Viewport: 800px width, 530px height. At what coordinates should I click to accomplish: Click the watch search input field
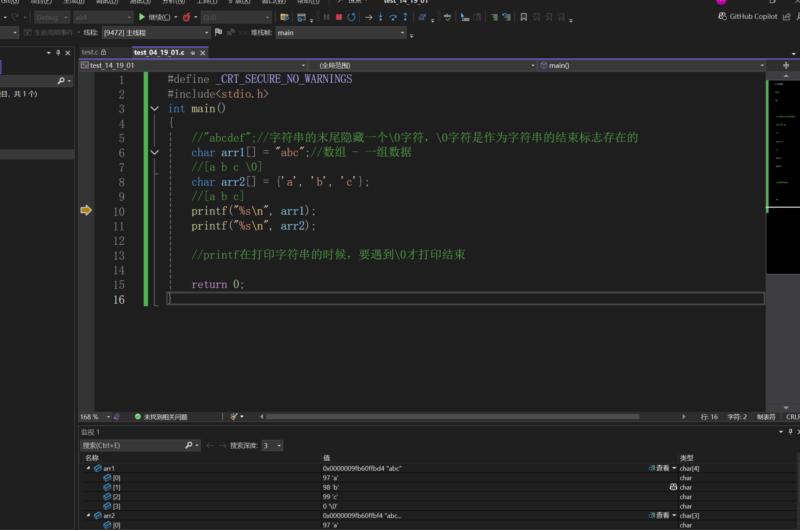point(132,445)
